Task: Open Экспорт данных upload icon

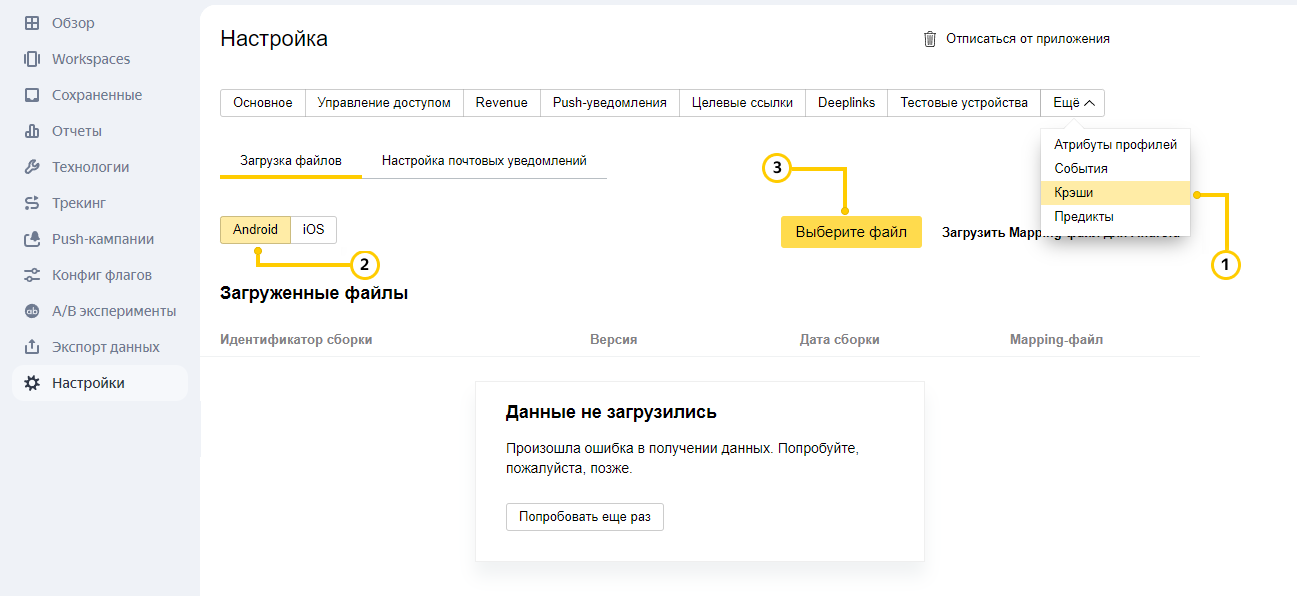Action: (32, 347)
